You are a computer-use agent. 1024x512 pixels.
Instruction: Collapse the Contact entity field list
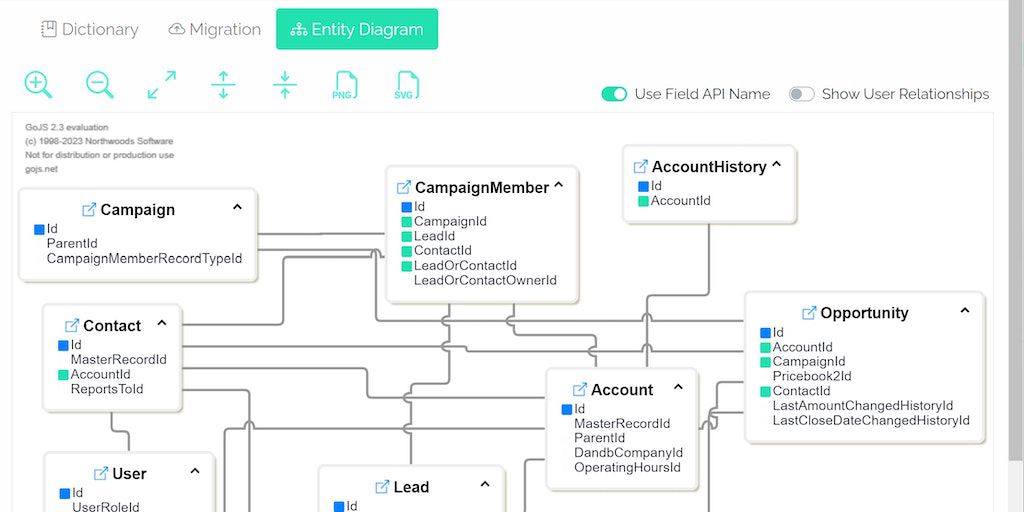(x=162, y=324)
